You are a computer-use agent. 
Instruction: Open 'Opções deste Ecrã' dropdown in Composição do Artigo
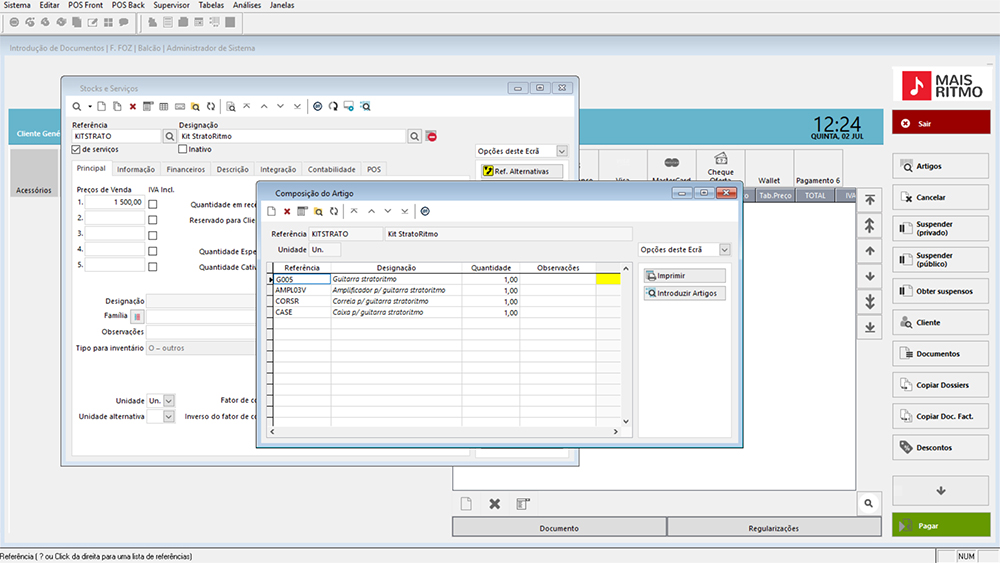click(x=724, y=250)
